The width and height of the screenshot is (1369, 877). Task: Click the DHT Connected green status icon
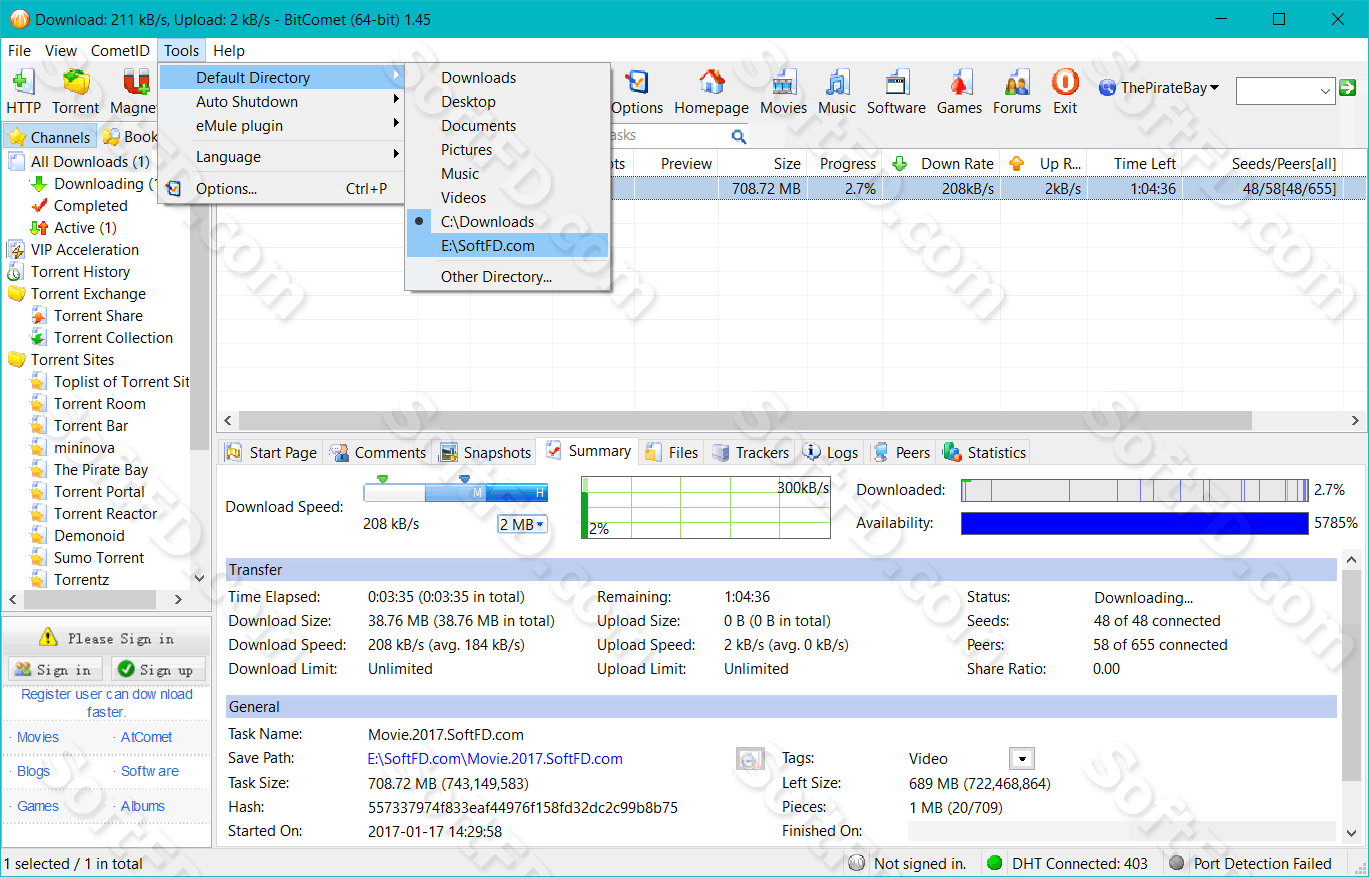point(994,863)
